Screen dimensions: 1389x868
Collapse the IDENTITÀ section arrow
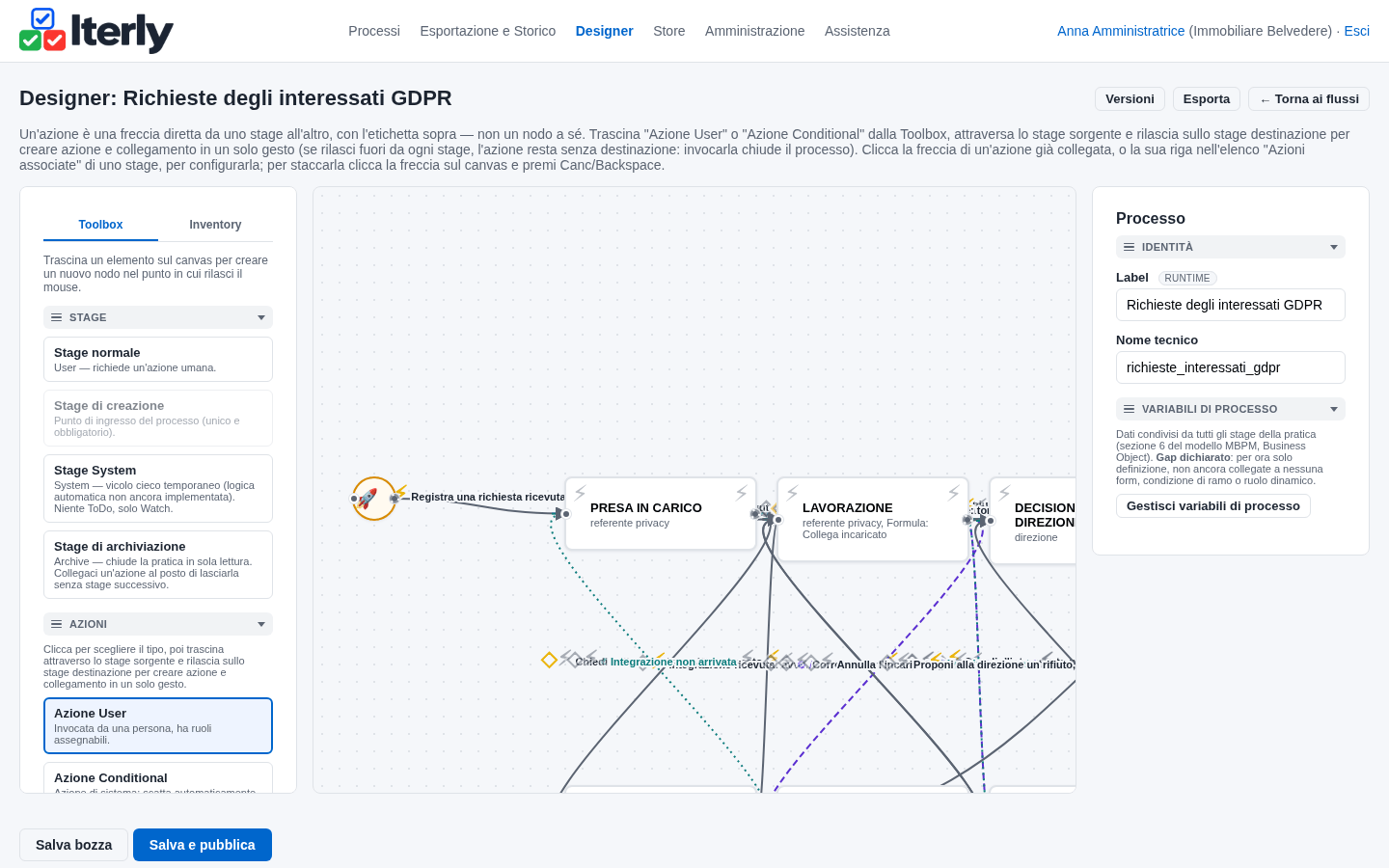click(1334, 247)
